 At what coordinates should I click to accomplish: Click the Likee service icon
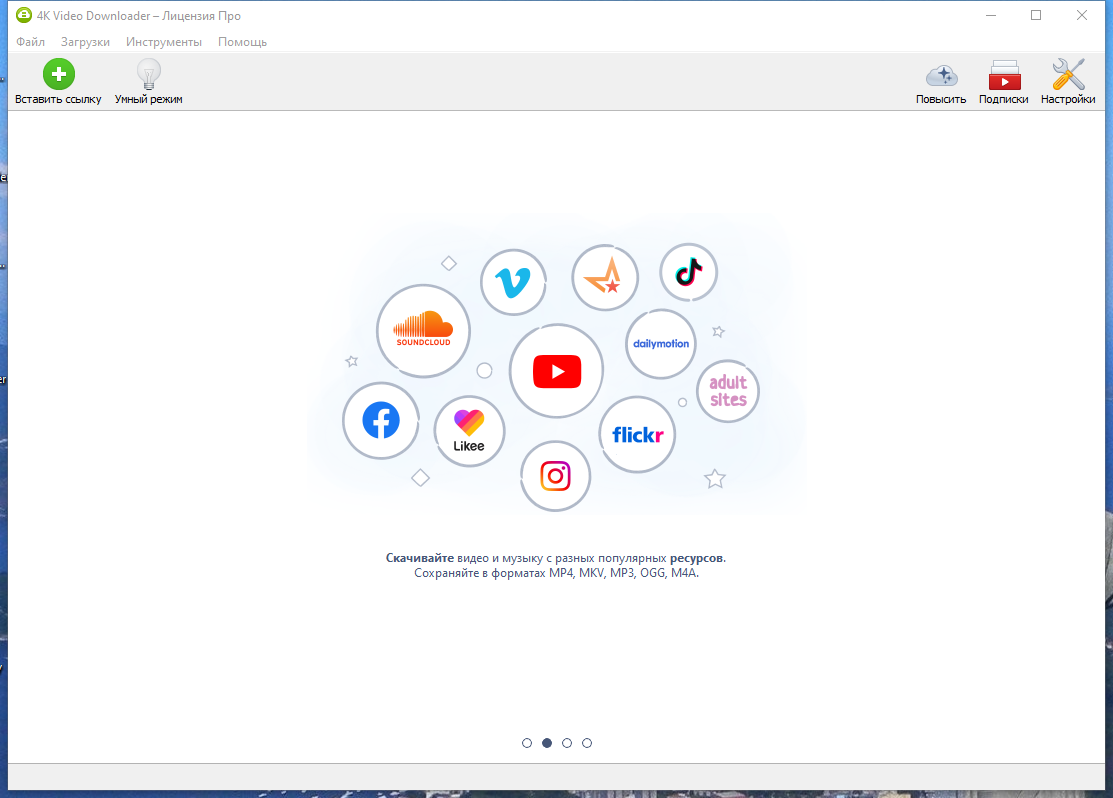[469, 430]
